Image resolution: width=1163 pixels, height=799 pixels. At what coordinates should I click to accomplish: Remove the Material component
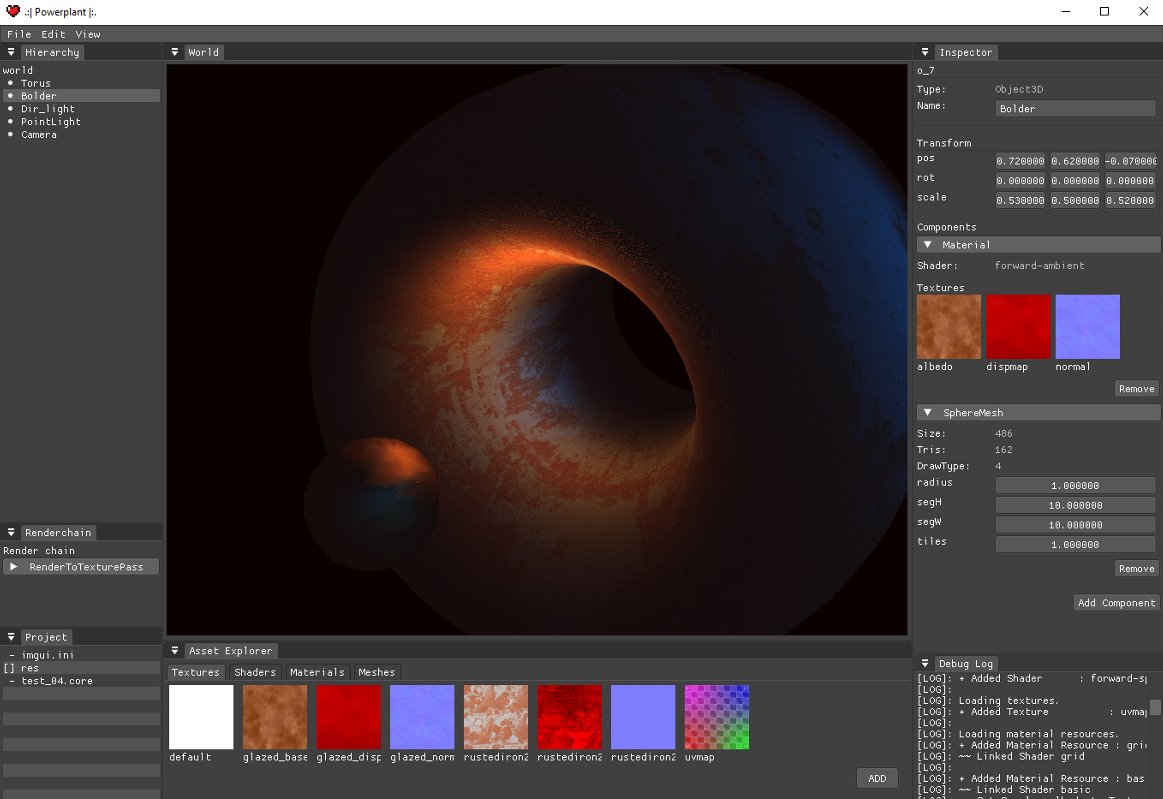[x=1136, y=389]
